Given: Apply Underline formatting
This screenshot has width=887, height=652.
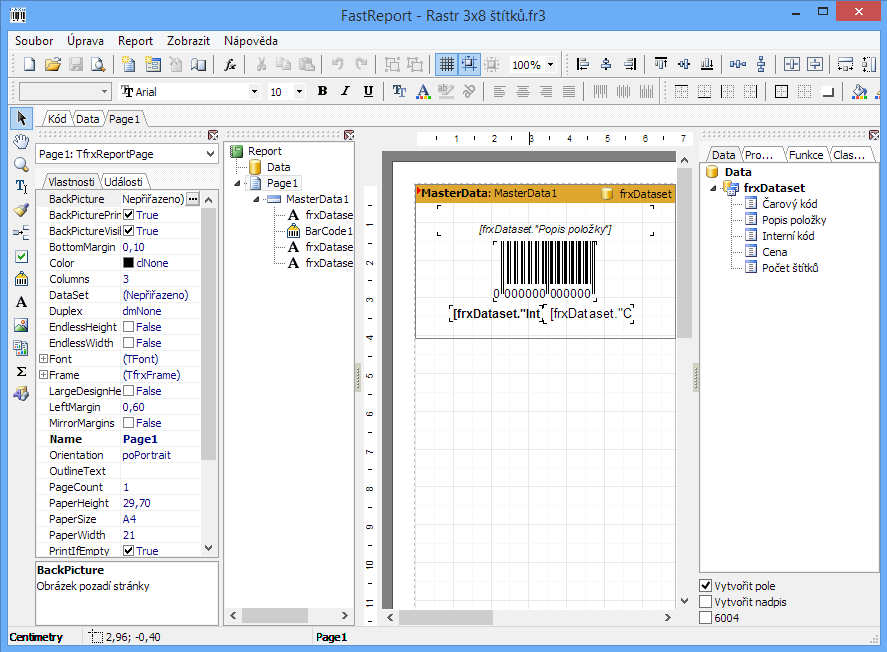Looking at the screenshot, I should coord(368,91).
